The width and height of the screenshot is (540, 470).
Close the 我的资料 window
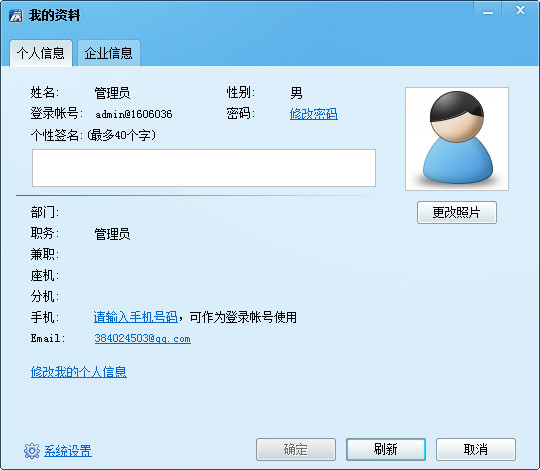click(520, 10)
